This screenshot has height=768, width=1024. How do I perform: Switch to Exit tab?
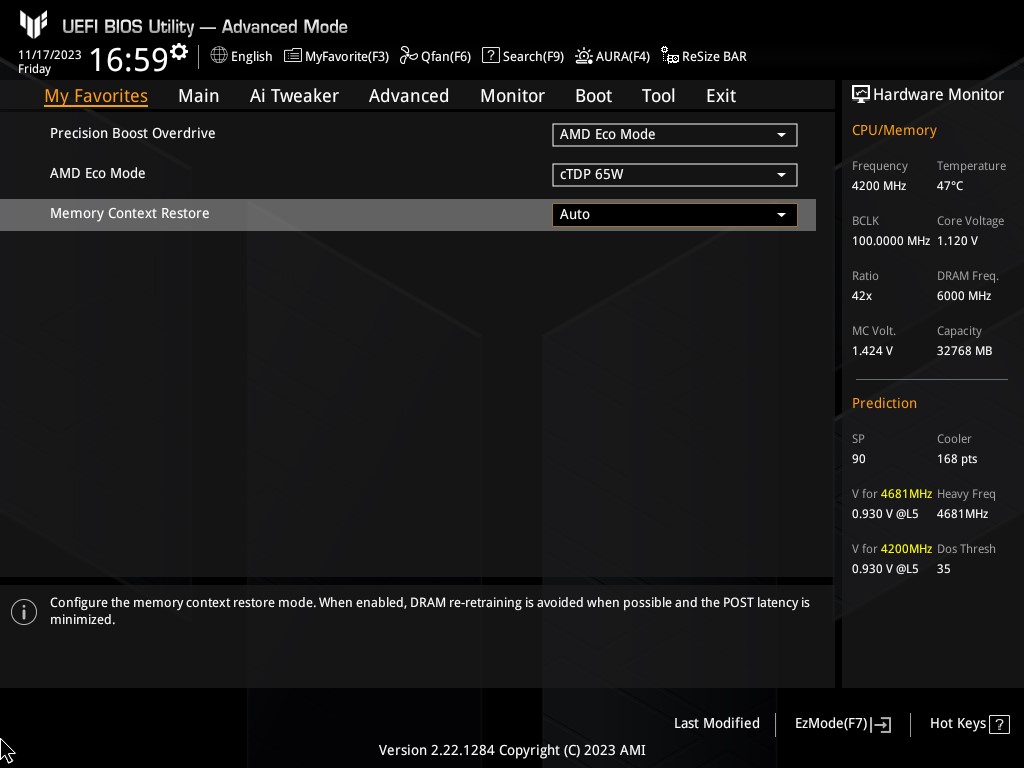[x=721, y=96]
